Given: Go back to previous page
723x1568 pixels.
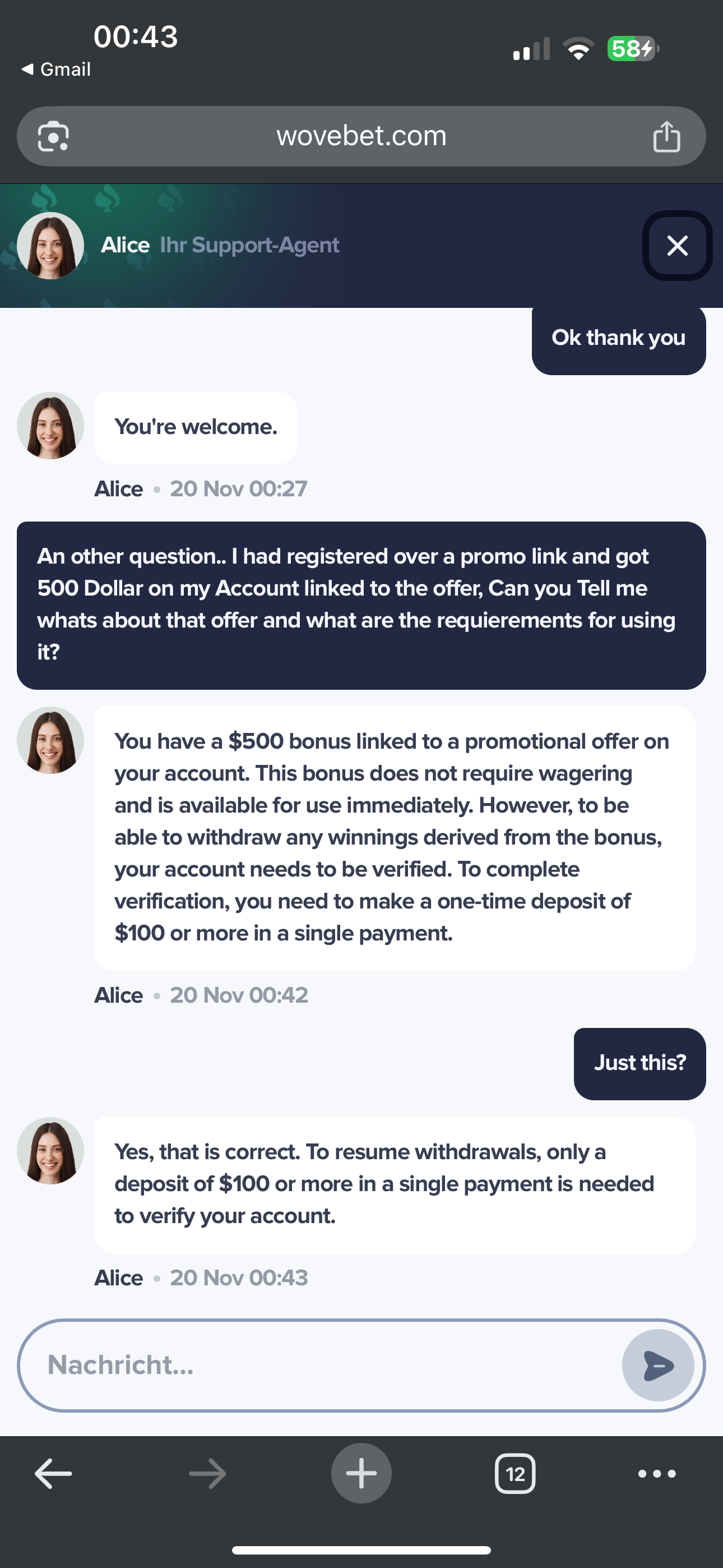Looking at the screenshot, I should point(54,1474).
